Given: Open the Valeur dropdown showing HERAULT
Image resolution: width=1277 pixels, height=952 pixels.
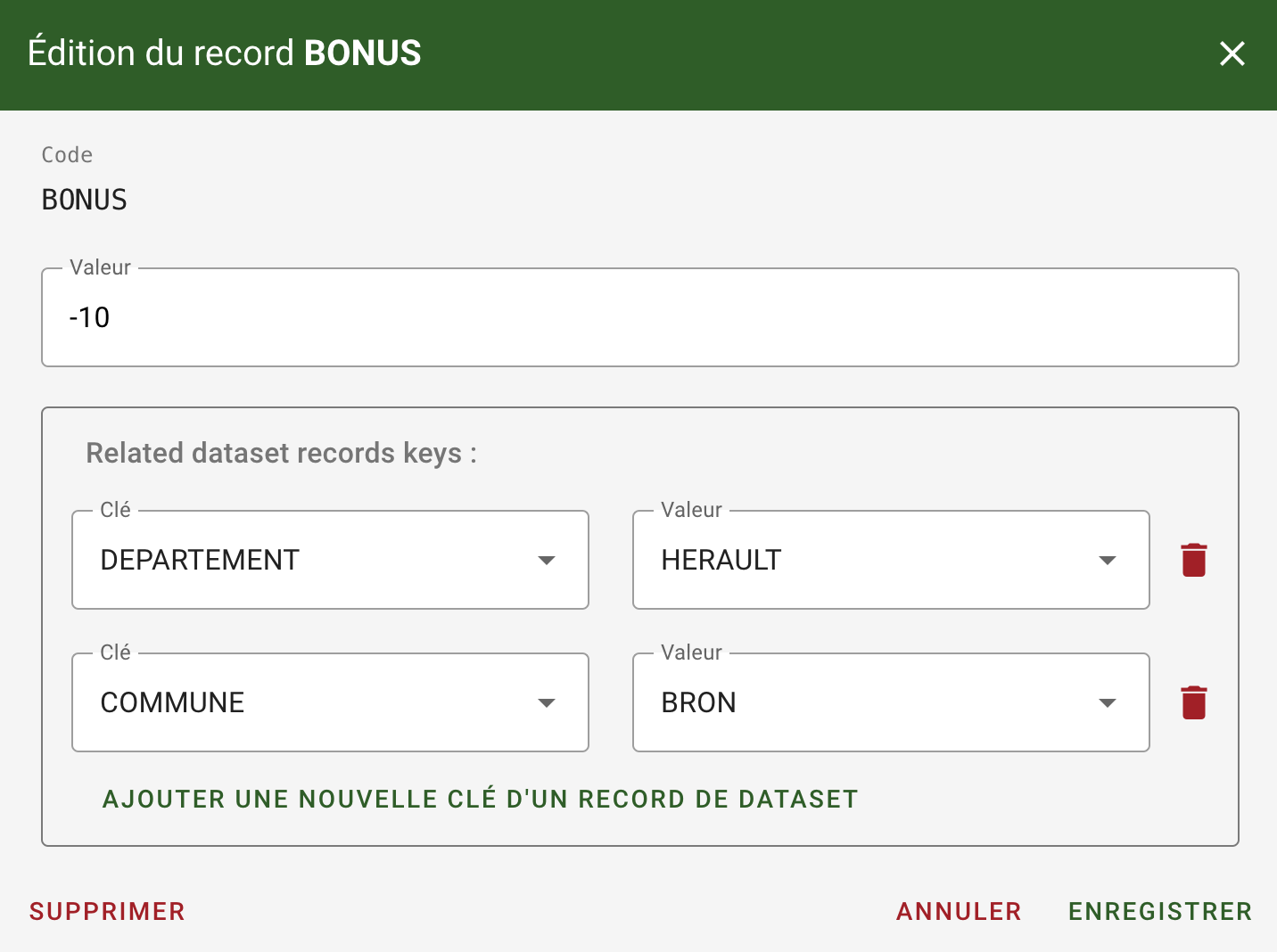Looking at the screenshot, I should coord(874,560).
